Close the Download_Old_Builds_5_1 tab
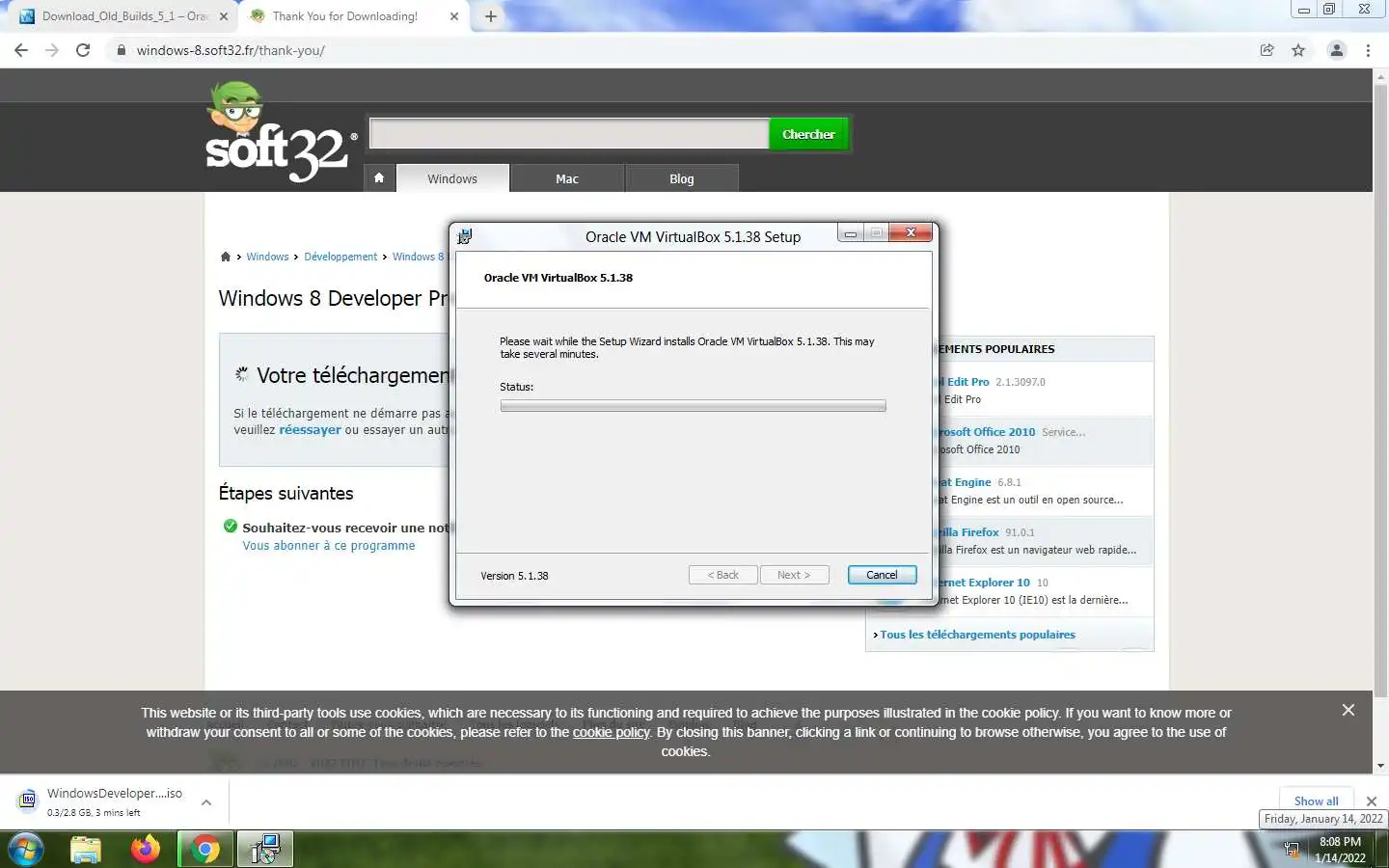 click(224, 16)
